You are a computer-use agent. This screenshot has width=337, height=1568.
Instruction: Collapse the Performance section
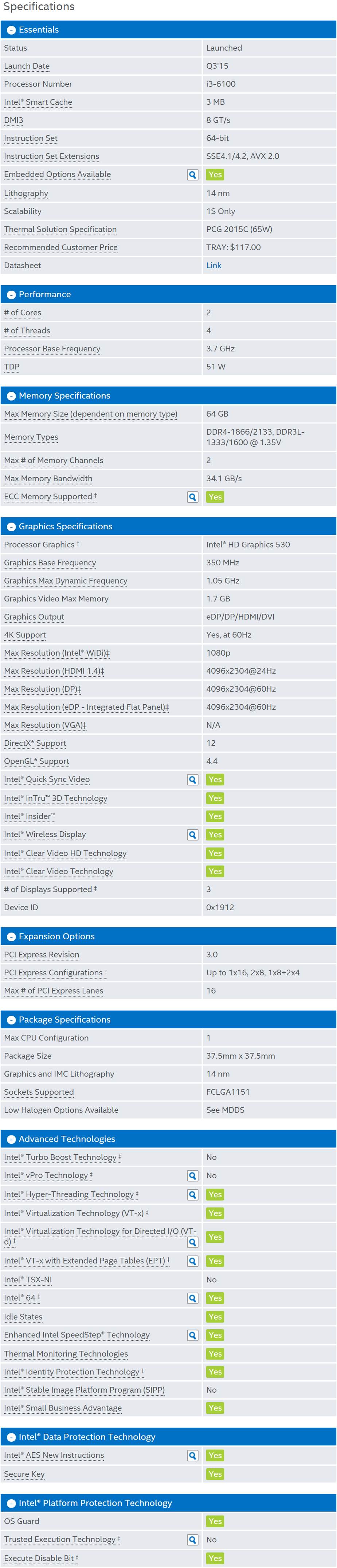click(x=11, y=295)
